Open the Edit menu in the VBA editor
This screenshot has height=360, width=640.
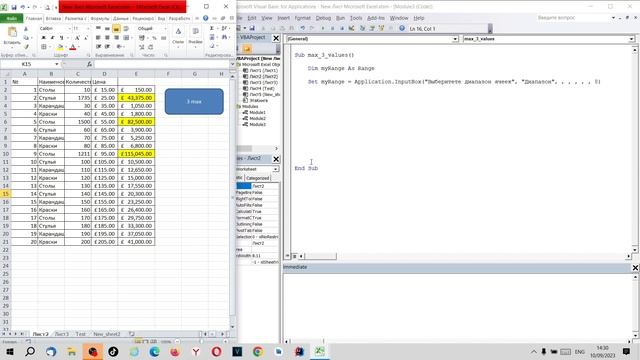[x=252, y=18]
